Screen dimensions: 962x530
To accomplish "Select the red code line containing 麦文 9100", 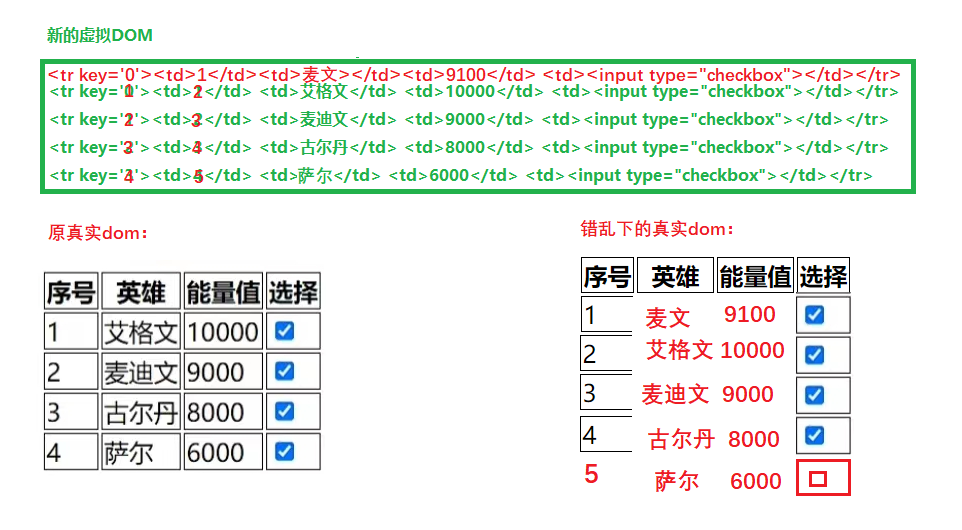I will pyautogui.click(x=474, y=75).
